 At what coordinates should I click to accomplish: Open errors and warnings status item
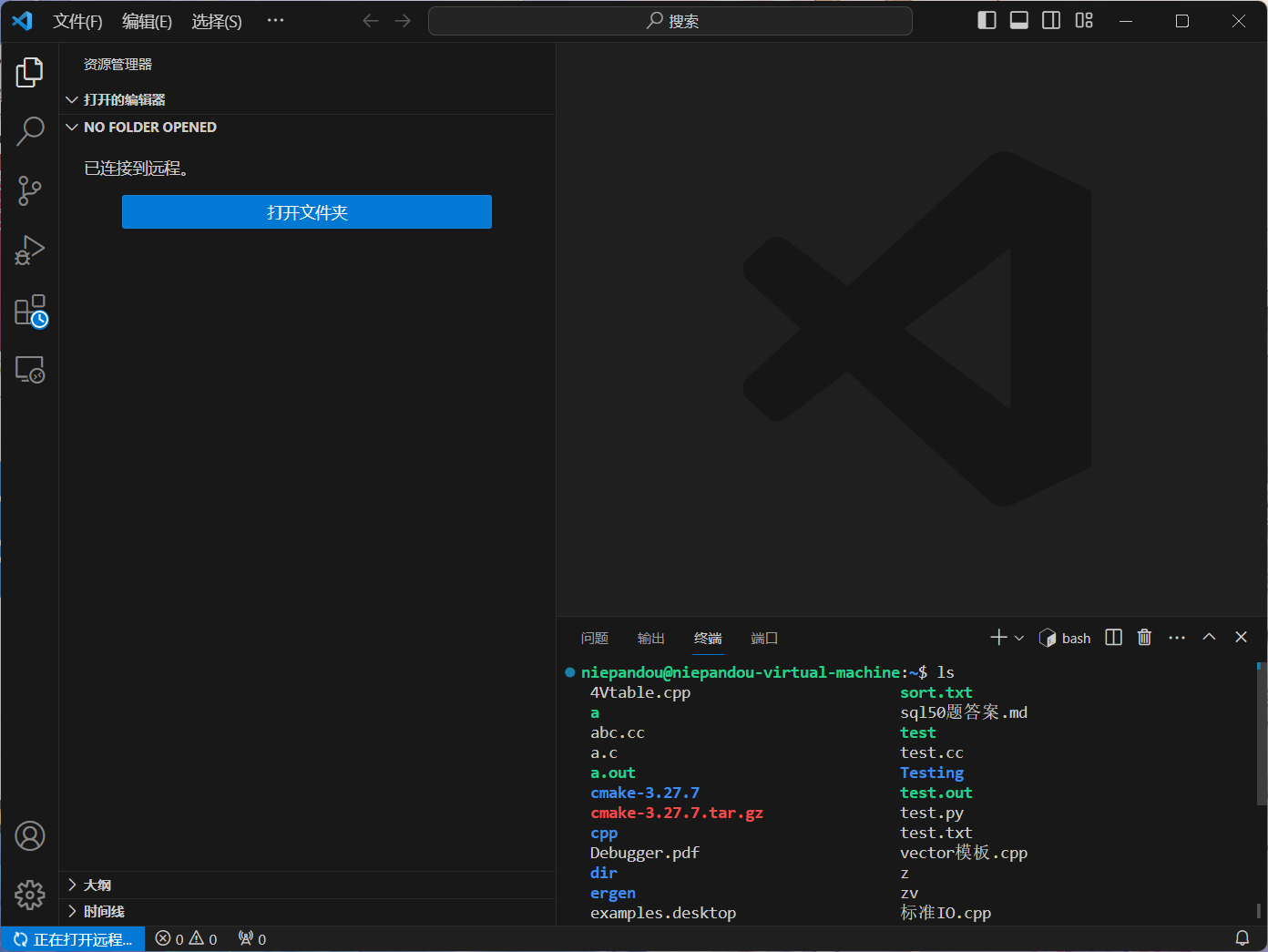tap(187, 939)
